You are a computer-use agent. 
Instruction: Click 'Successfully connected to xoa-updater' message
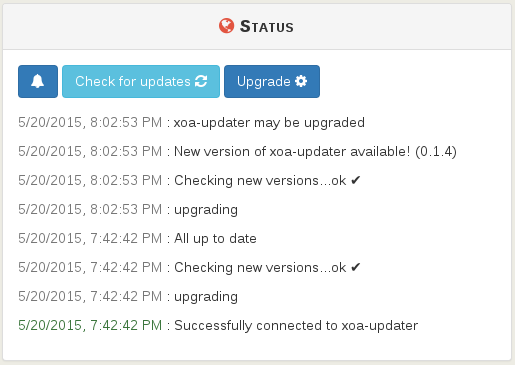pyautogui.click(x=296, y=326)
